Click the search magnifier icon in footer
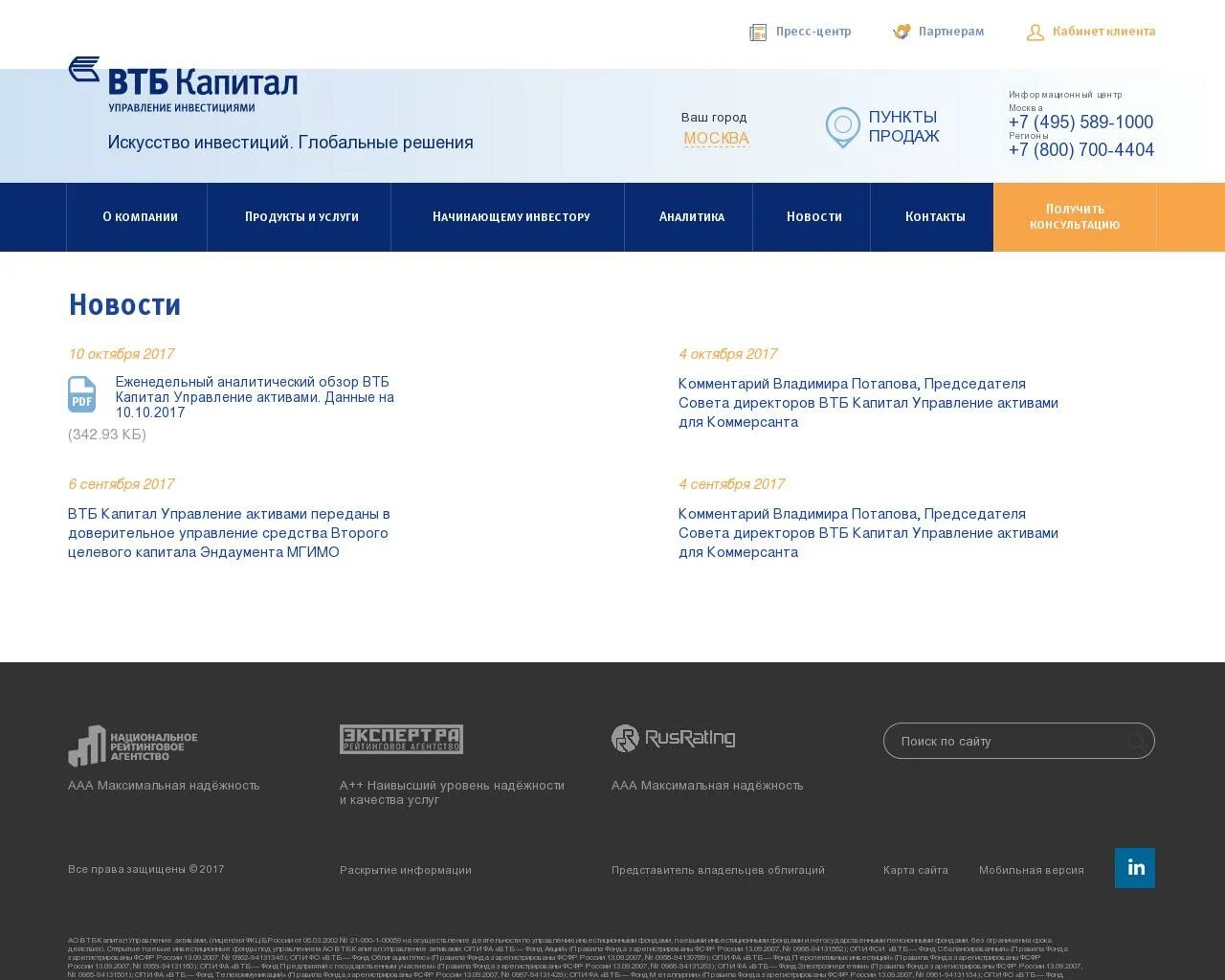Screen dimensions: 1225x980 point(1135,741)
